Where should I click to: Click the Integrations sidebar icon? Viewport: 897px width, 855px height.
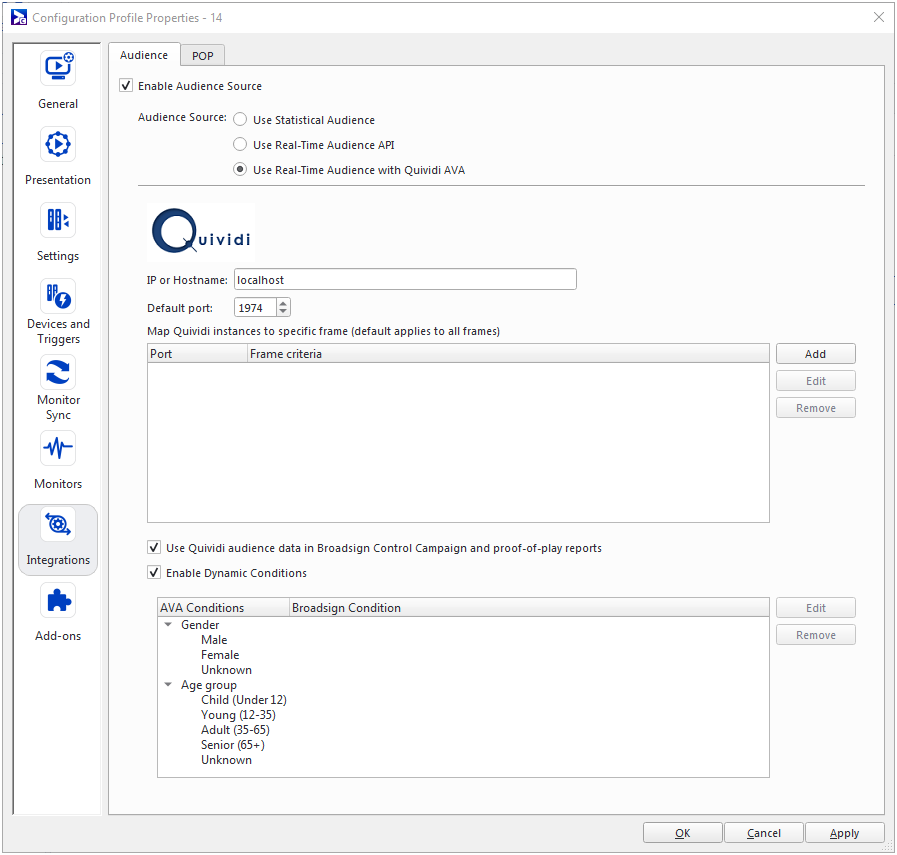coord(58,525)
